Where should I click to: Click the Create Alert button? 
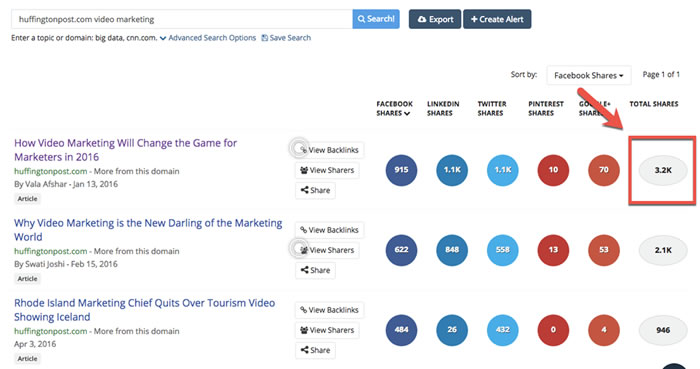pos(497,19)
